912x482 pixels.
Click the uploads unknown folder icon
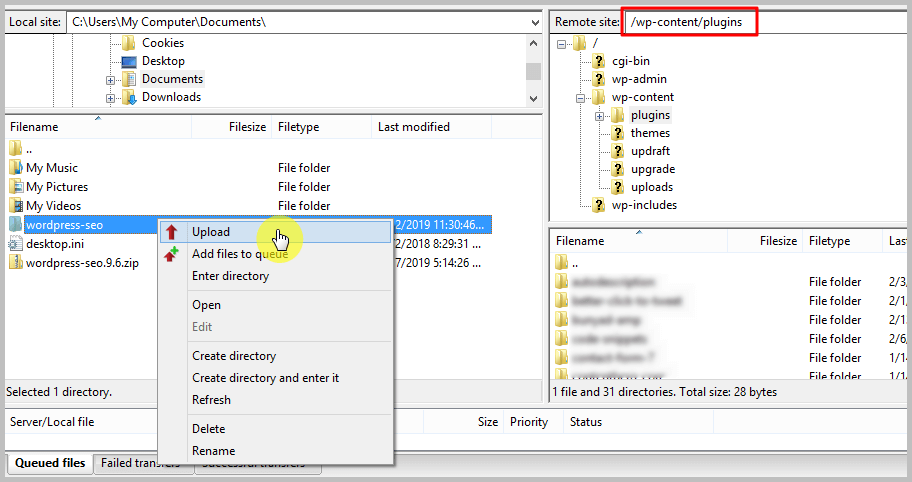[x=618, y=187]
